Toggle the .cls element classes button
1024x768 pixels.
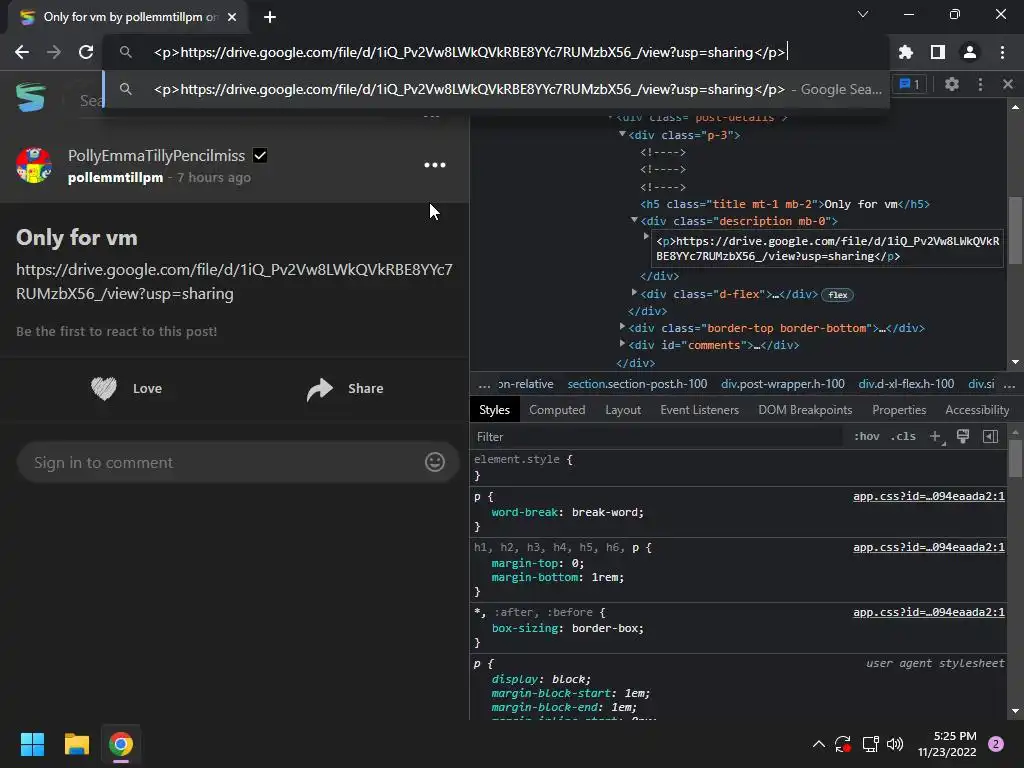[x=903, y=436]
